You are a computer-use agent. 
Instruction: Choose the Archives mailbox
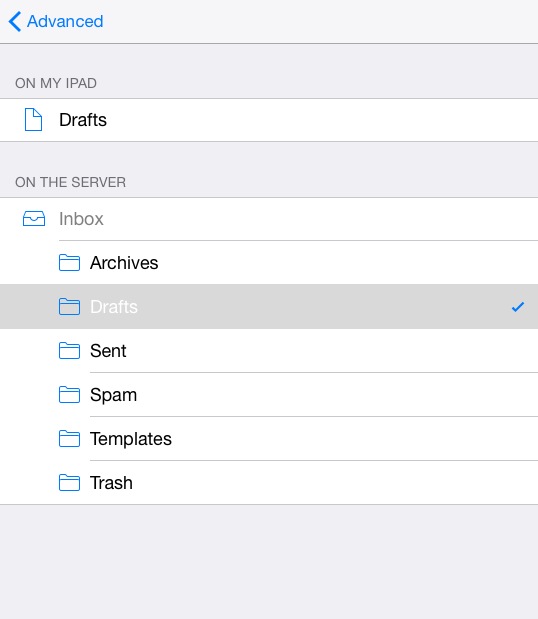click(269, 263)
